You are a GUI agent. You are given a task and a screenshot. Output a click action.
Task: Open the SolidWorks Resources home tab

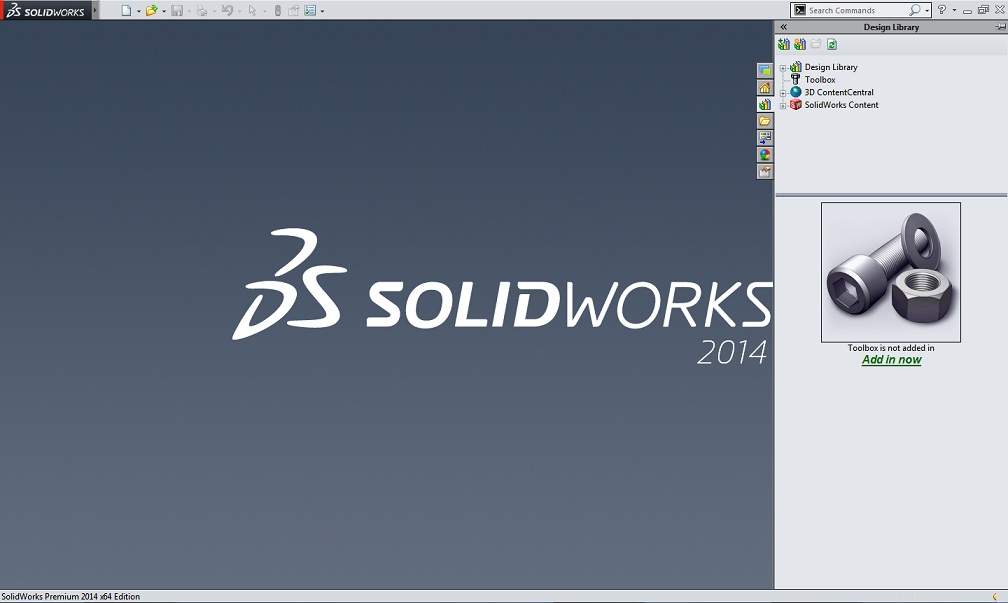pos(764,87)
